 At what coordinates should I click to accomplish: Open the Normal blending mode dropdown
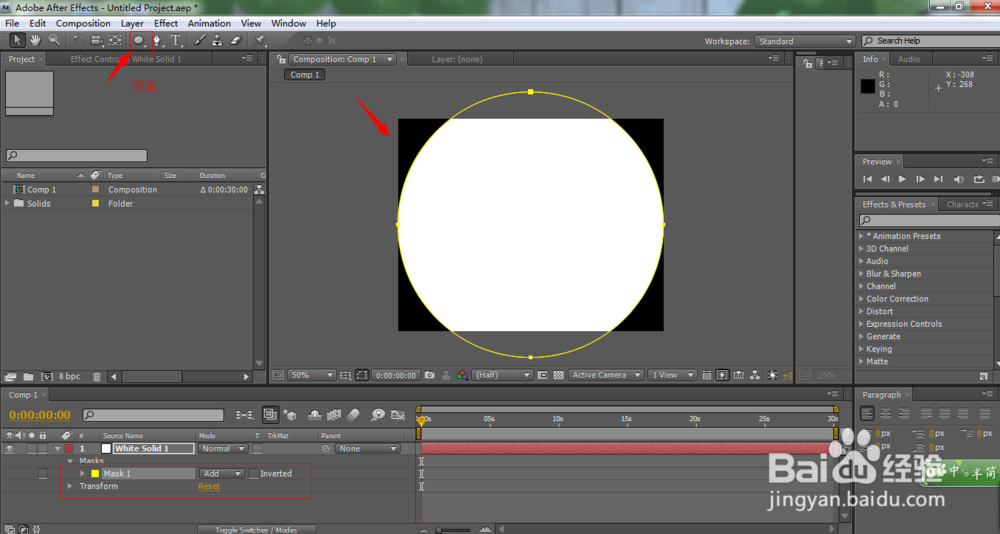tap(223, 449)
